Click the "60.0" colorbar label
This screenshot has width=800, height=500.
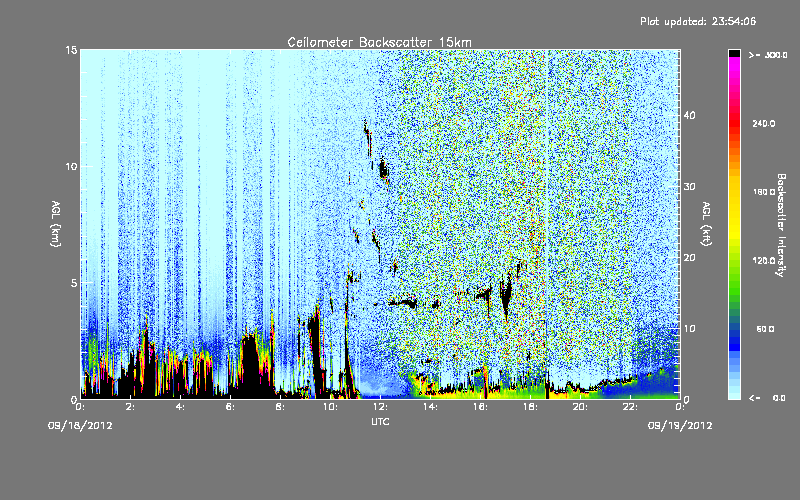click(765, 329)
